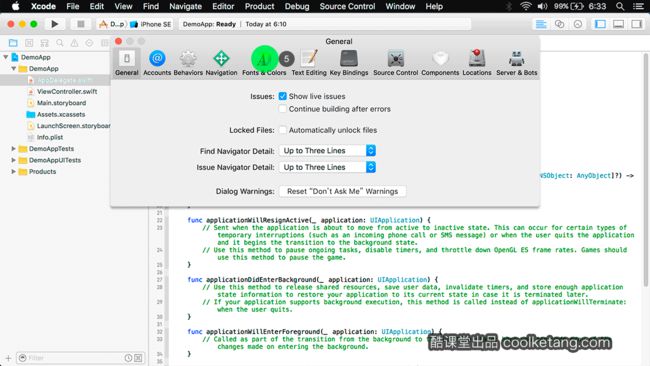Open the Text Editing preferences pane
This screenshot has height=366, width=650.
[x=309, y=63]
